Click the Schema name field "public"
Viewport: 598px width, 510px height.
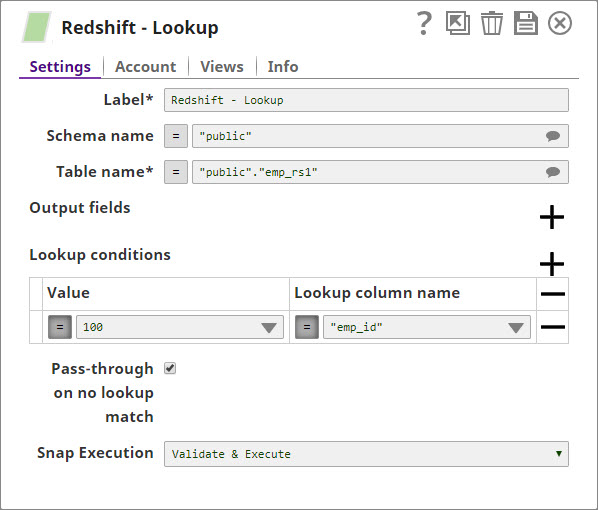click(380, 136)
